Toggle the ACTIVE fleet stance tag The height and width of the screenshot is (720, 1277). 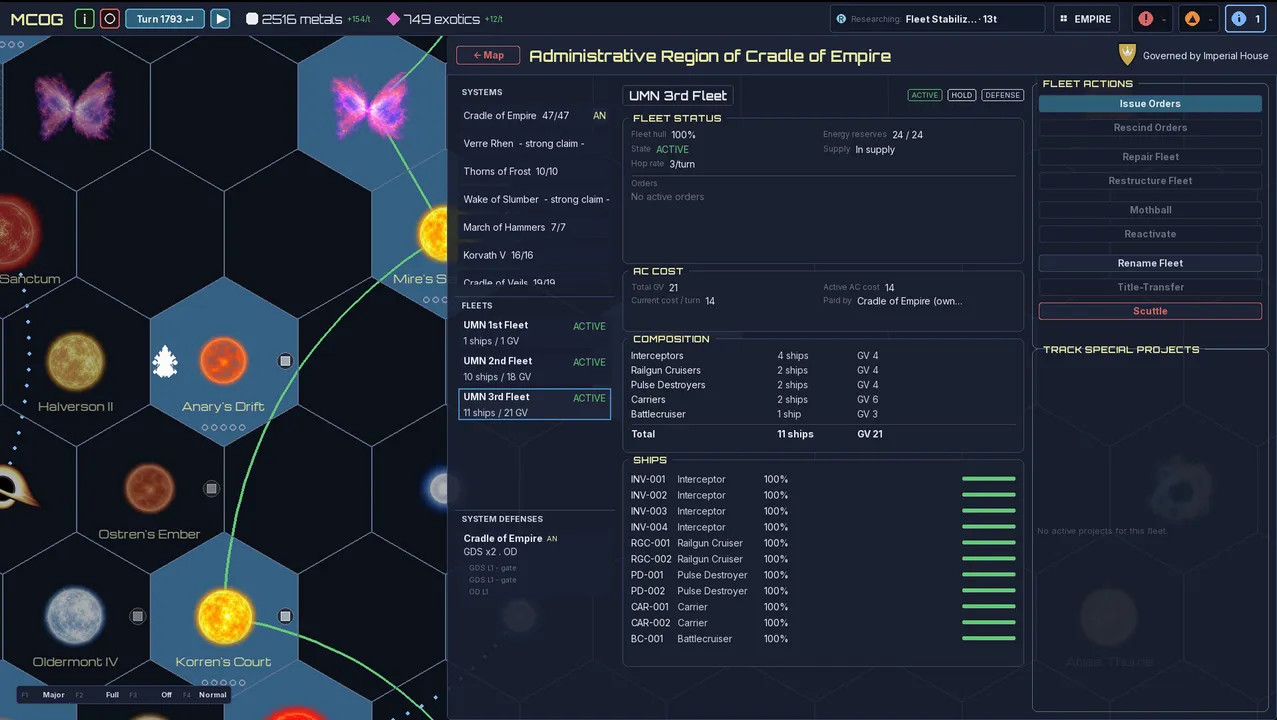click(x=925, y=95)
